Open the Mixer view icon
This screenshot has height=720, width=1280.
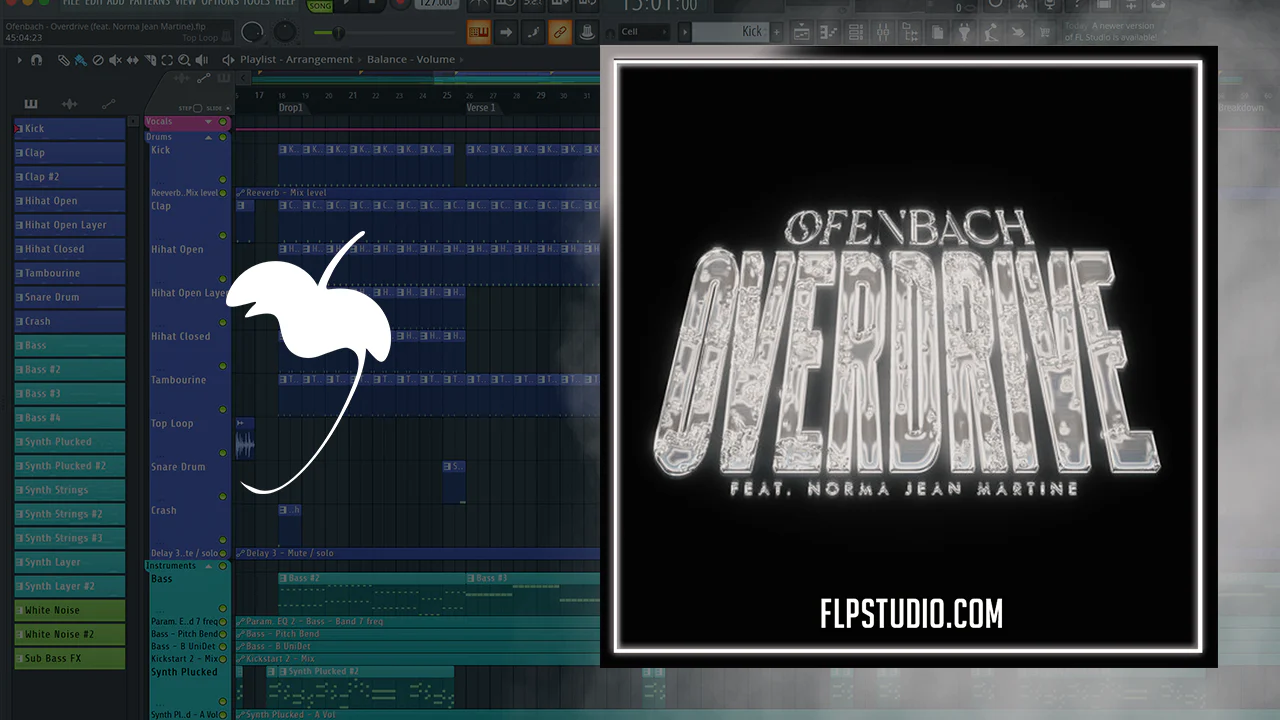(883, 33)
